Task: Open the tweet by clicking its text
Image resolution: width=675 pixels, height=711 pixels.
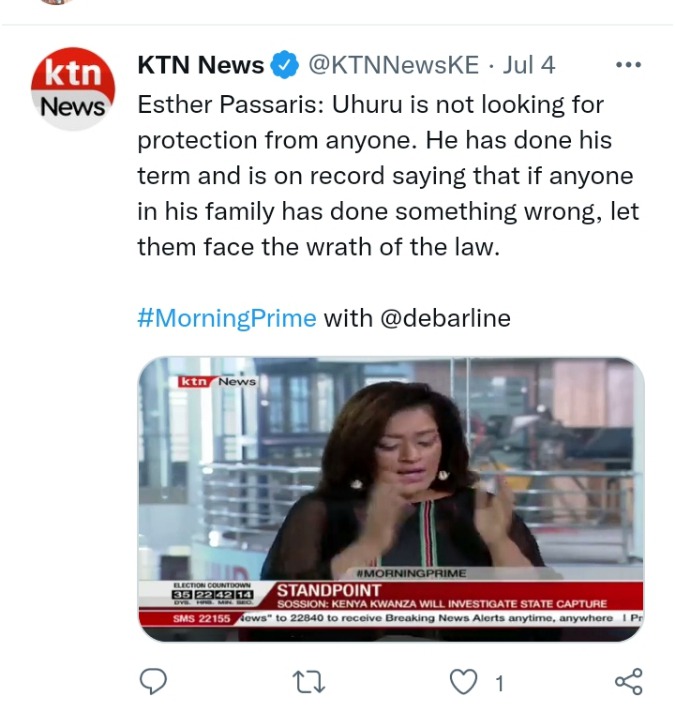Action: click(x=388, y=175)
